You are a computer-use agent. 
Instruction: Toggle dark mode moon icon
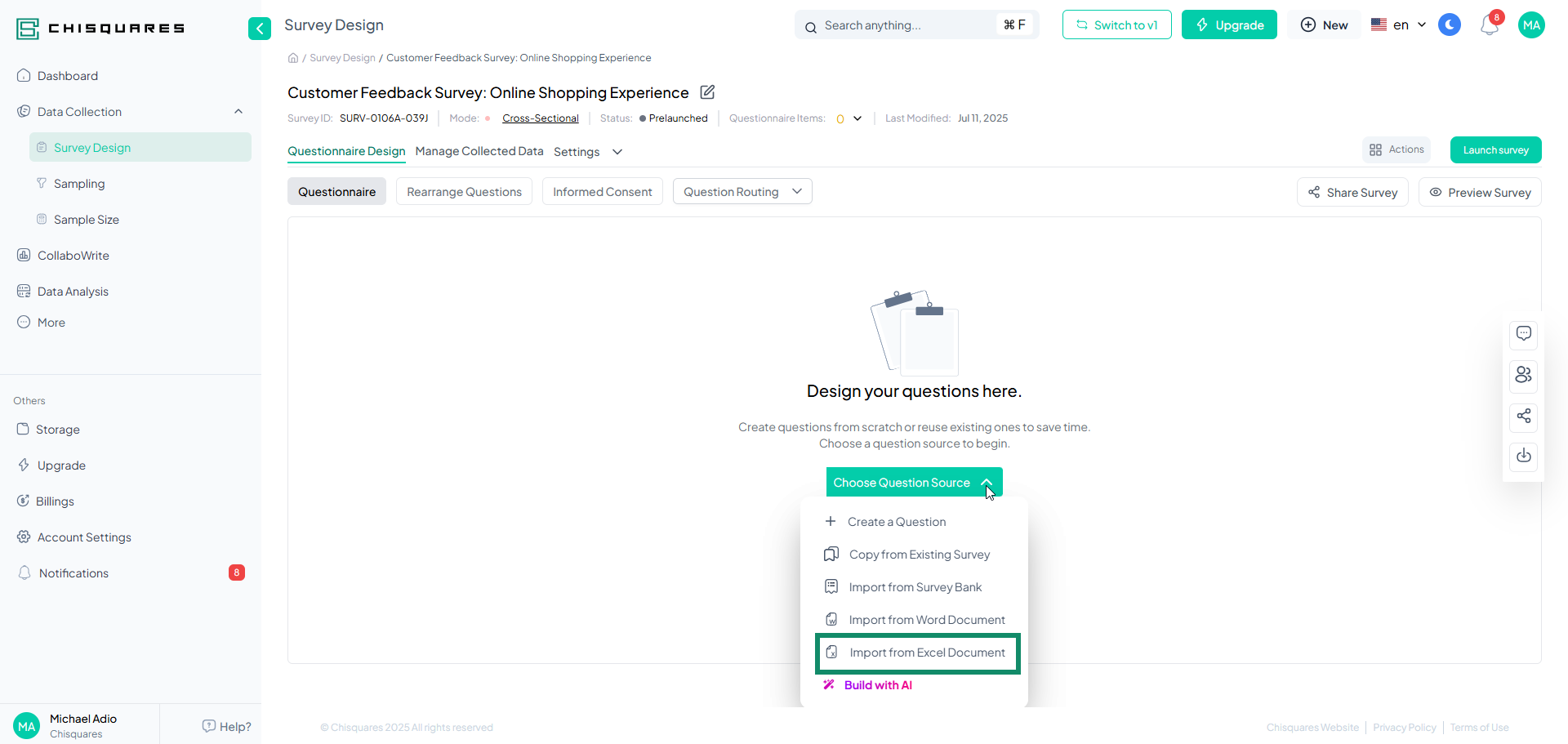tap(1450, 25)
